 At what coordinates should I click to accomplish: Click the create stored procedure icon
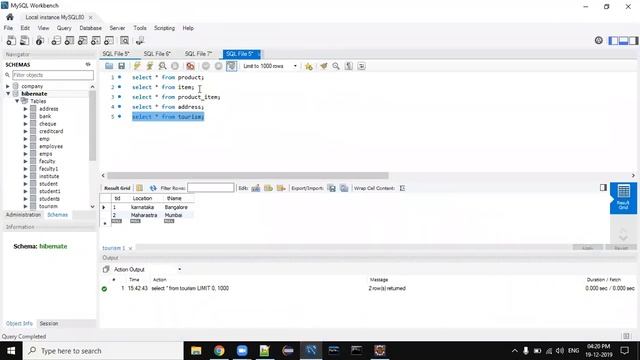tap(96, 40)
